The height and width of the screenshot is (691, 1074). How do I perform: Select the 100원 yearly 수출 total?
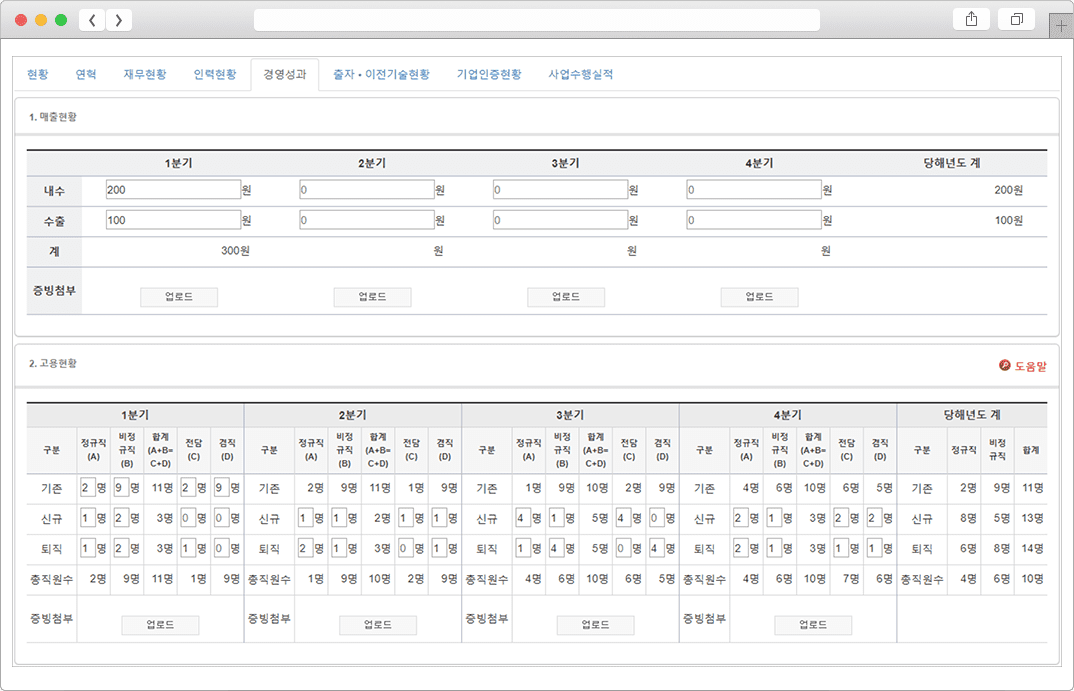pos(1008,220)
